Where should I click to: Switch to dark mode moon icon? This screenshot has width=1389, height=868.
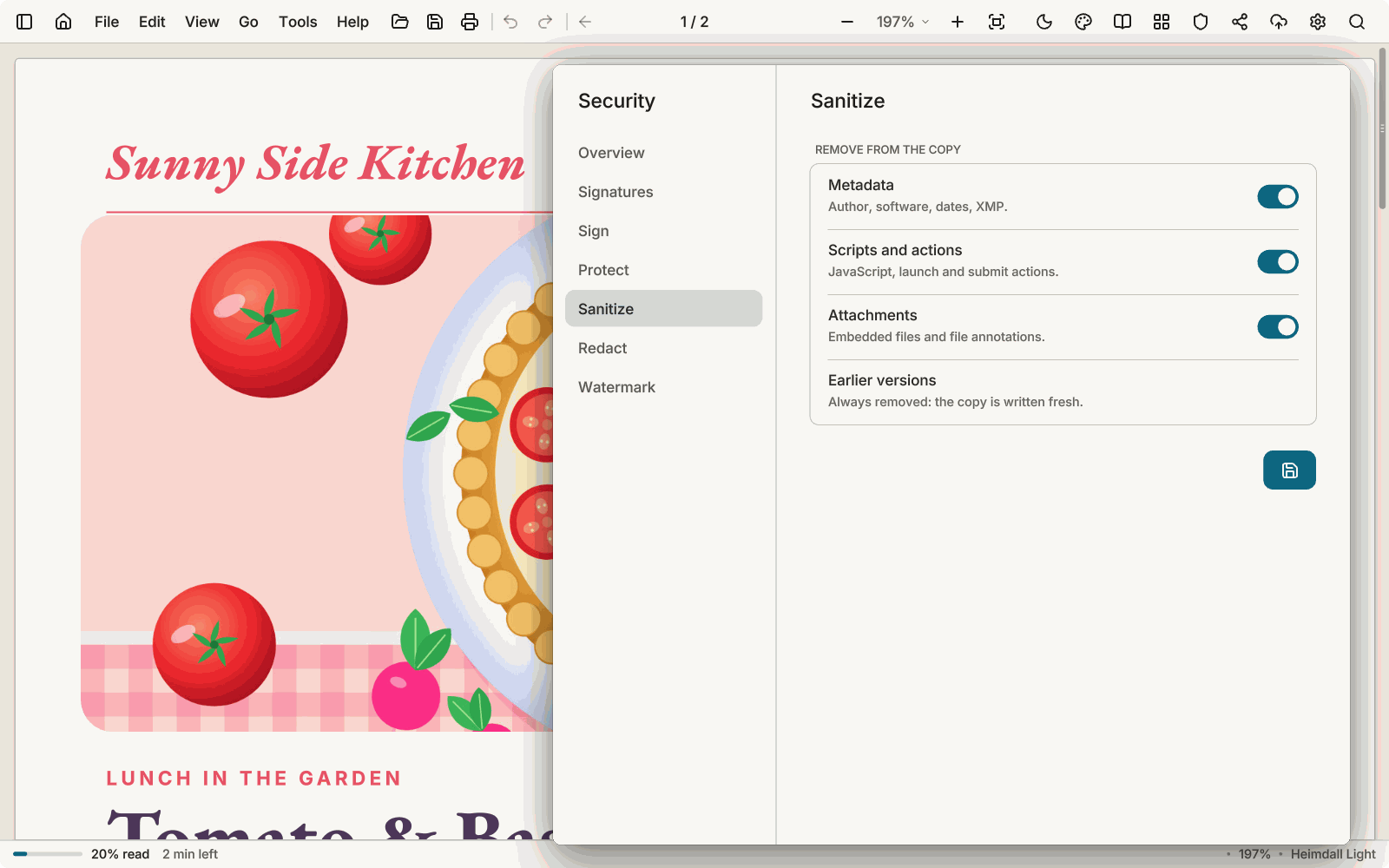point(1044,22)
